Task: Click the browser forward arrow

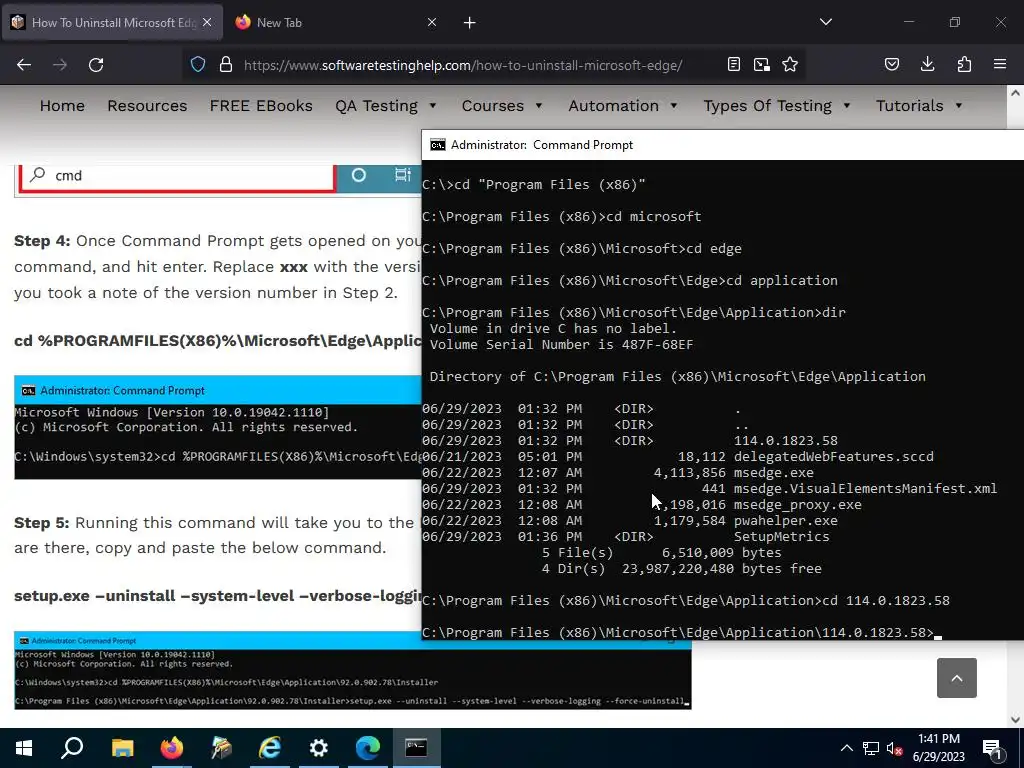Action: pyautogui.click(x=60, y=65)
